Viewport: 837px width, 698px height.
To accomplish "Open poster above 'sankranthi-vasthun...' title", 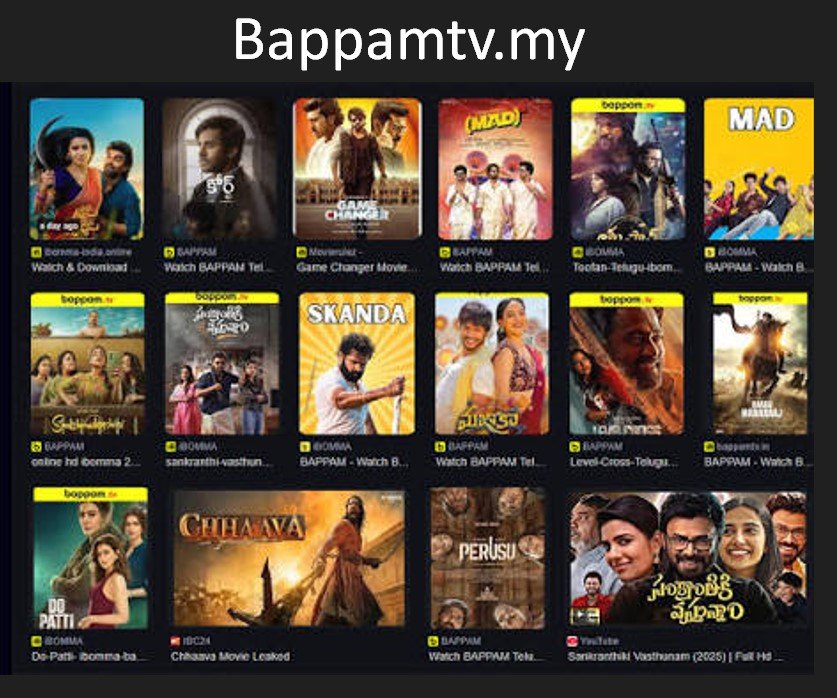I will click(222, 363).
